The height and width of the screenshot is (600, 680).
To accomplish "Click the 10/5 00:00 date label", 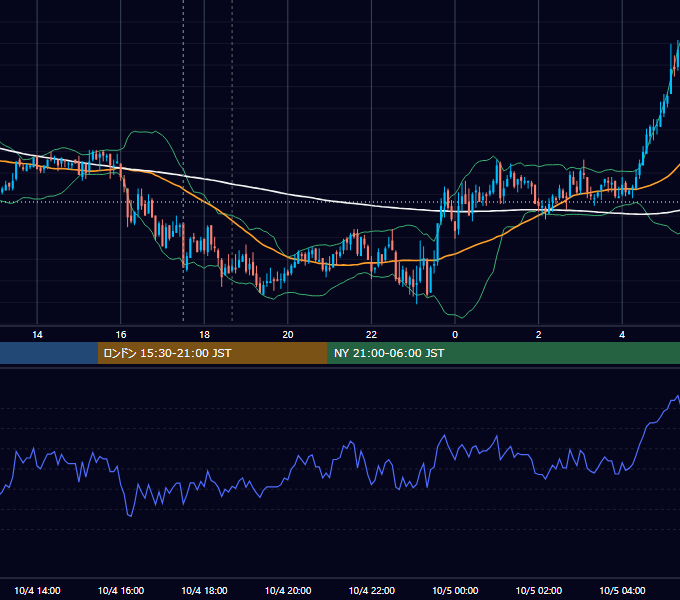I will 455,590.
